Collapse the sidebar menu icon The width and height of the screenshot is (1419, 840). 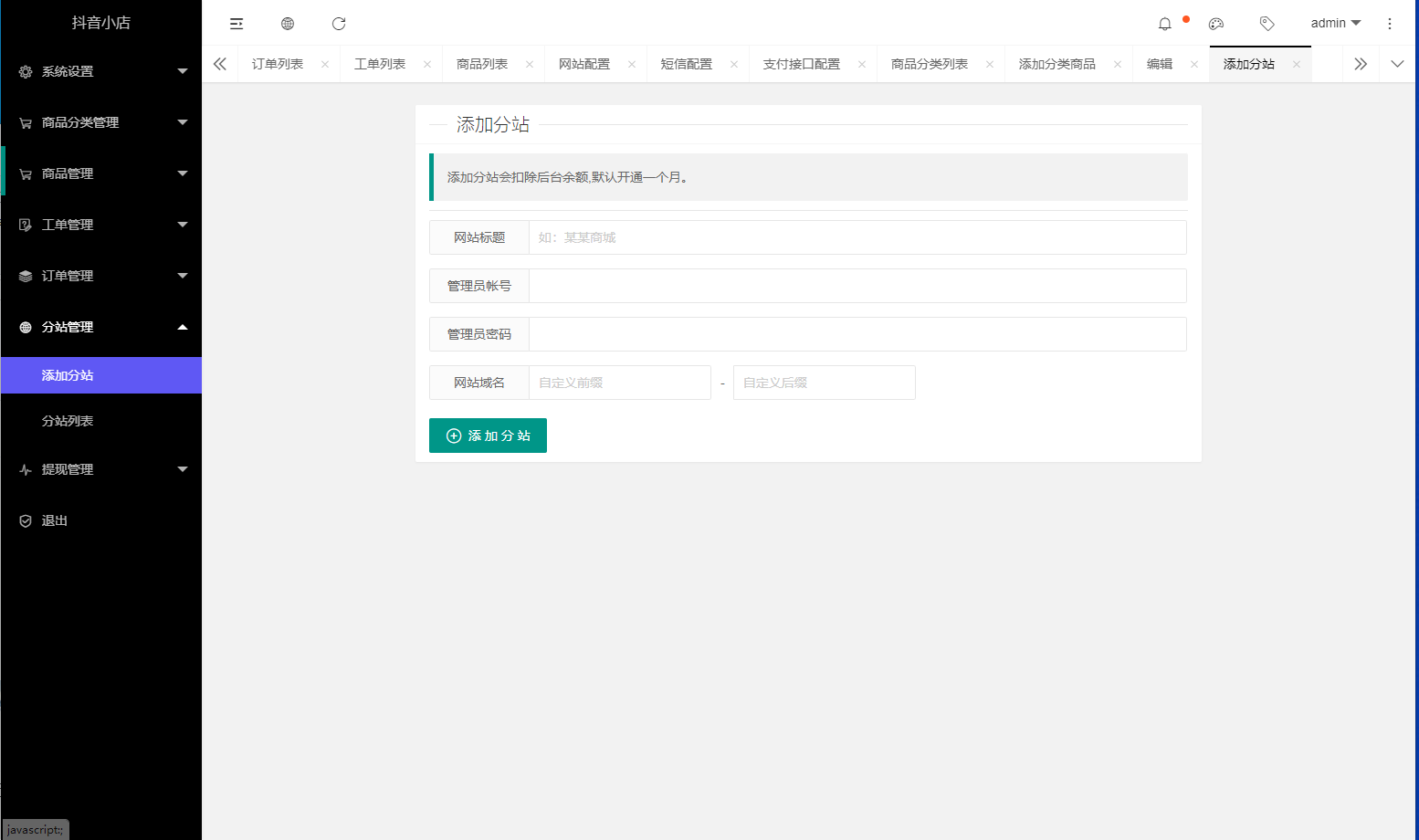(236, 23)
